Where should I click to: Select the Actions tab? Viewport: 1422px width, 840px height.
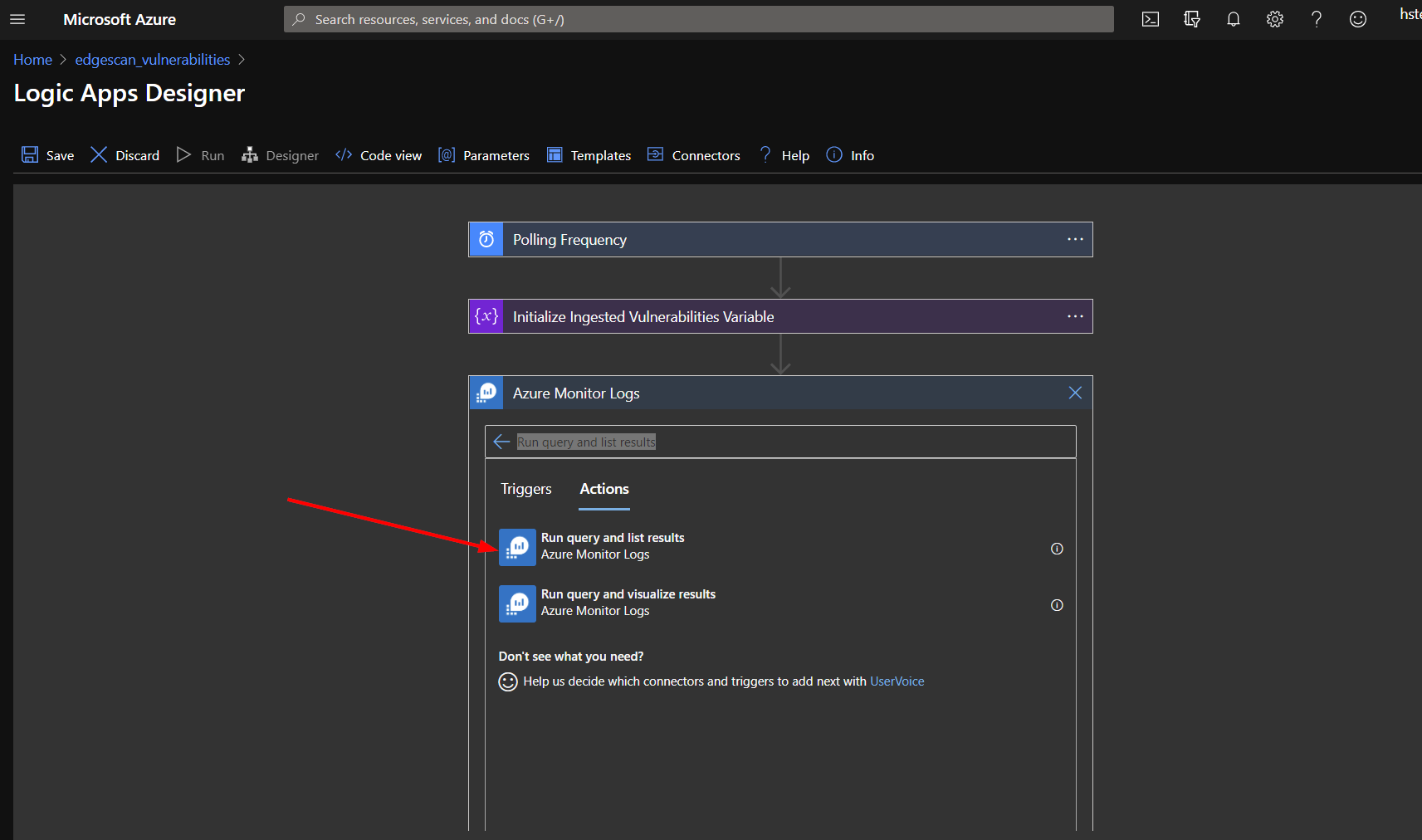pyautogui.click(x=604, y=489)
